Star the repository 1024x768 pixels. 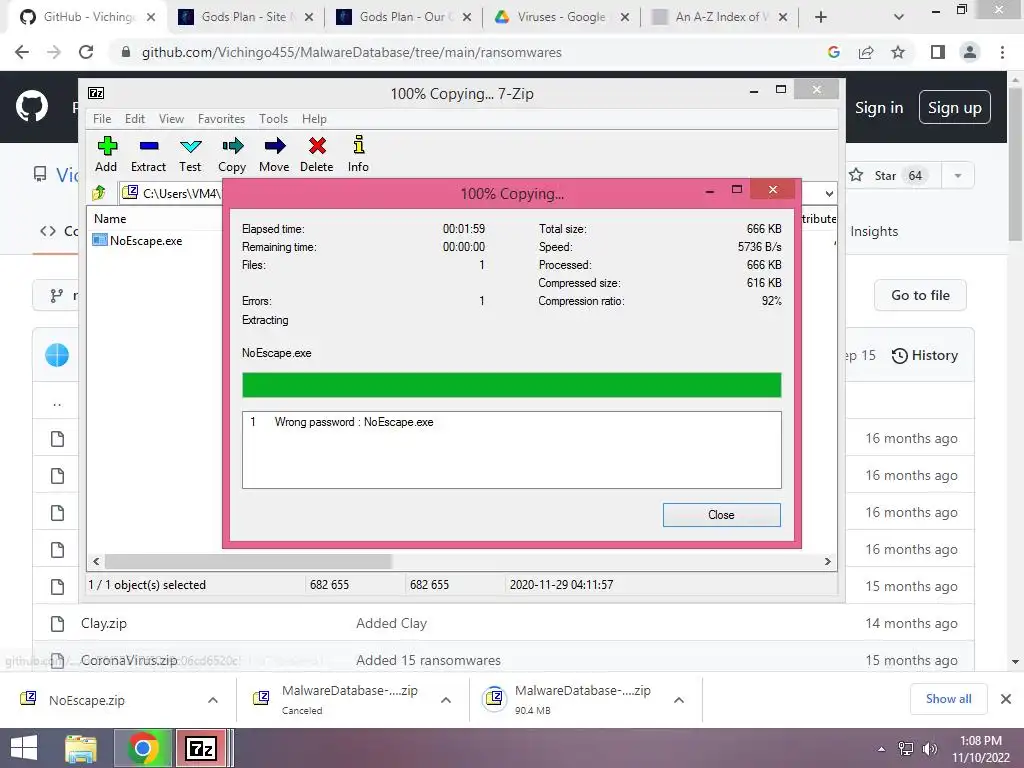895,175
